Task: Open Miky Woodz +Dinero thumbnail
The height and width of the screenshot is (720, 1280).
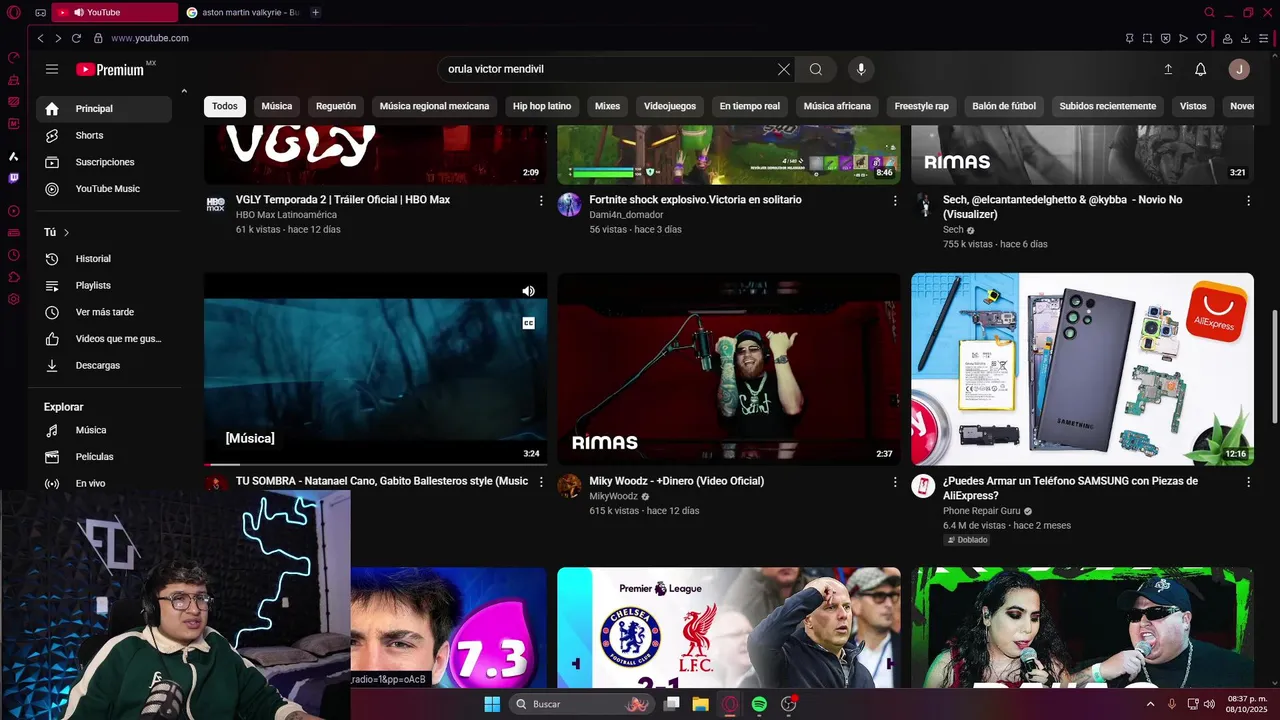Action: 729,369
